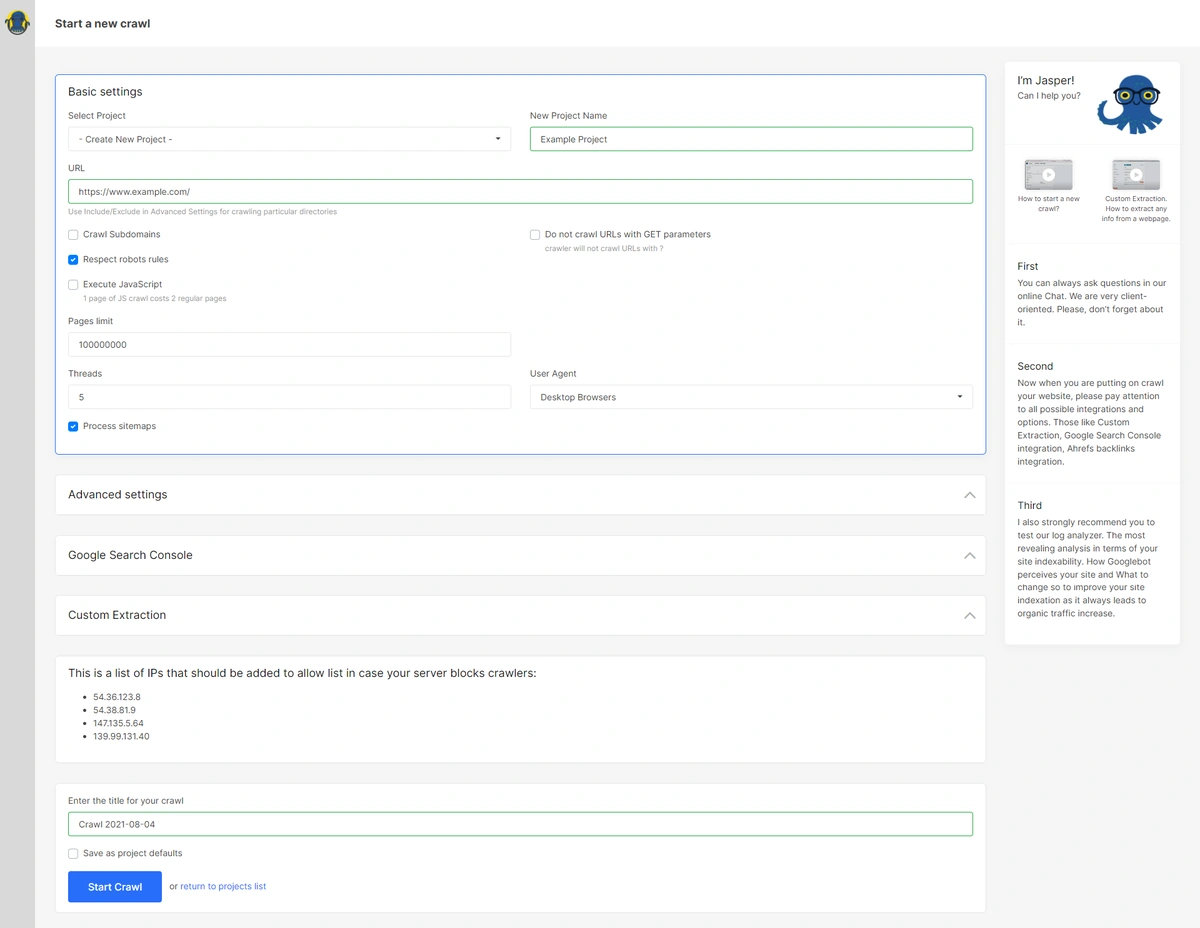1200x928 pixels.
Task: Open the User Agent dropdown
Action: click(751, 396)
